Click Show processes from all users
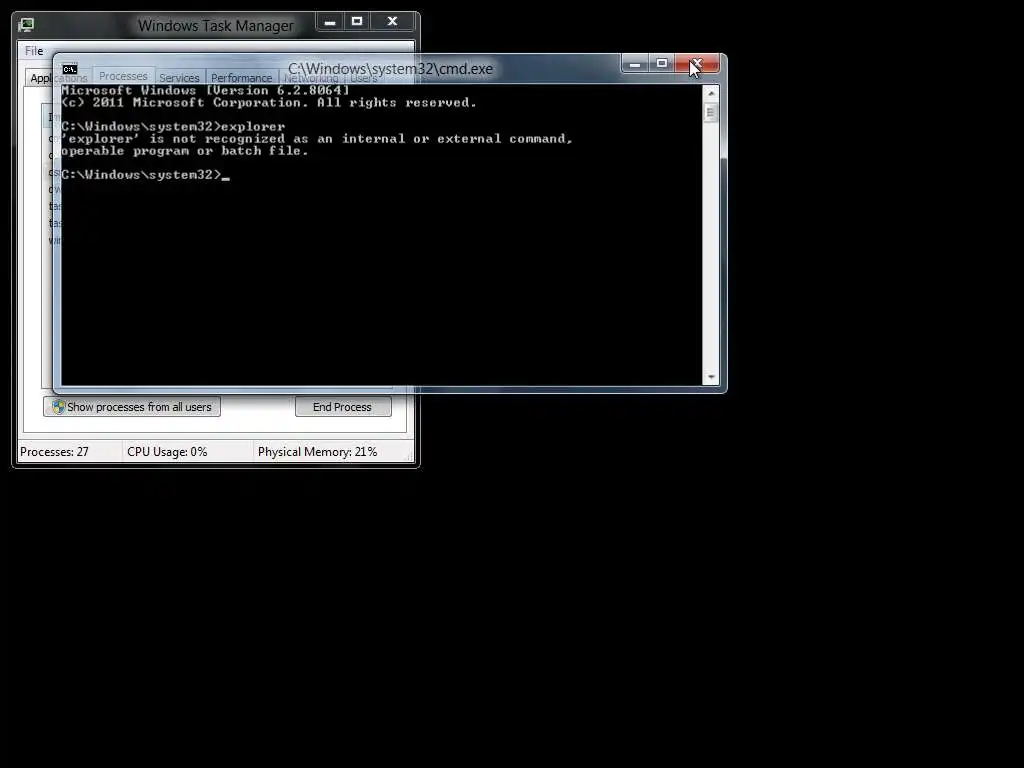The image size is (1024, 768). point(132,407)
